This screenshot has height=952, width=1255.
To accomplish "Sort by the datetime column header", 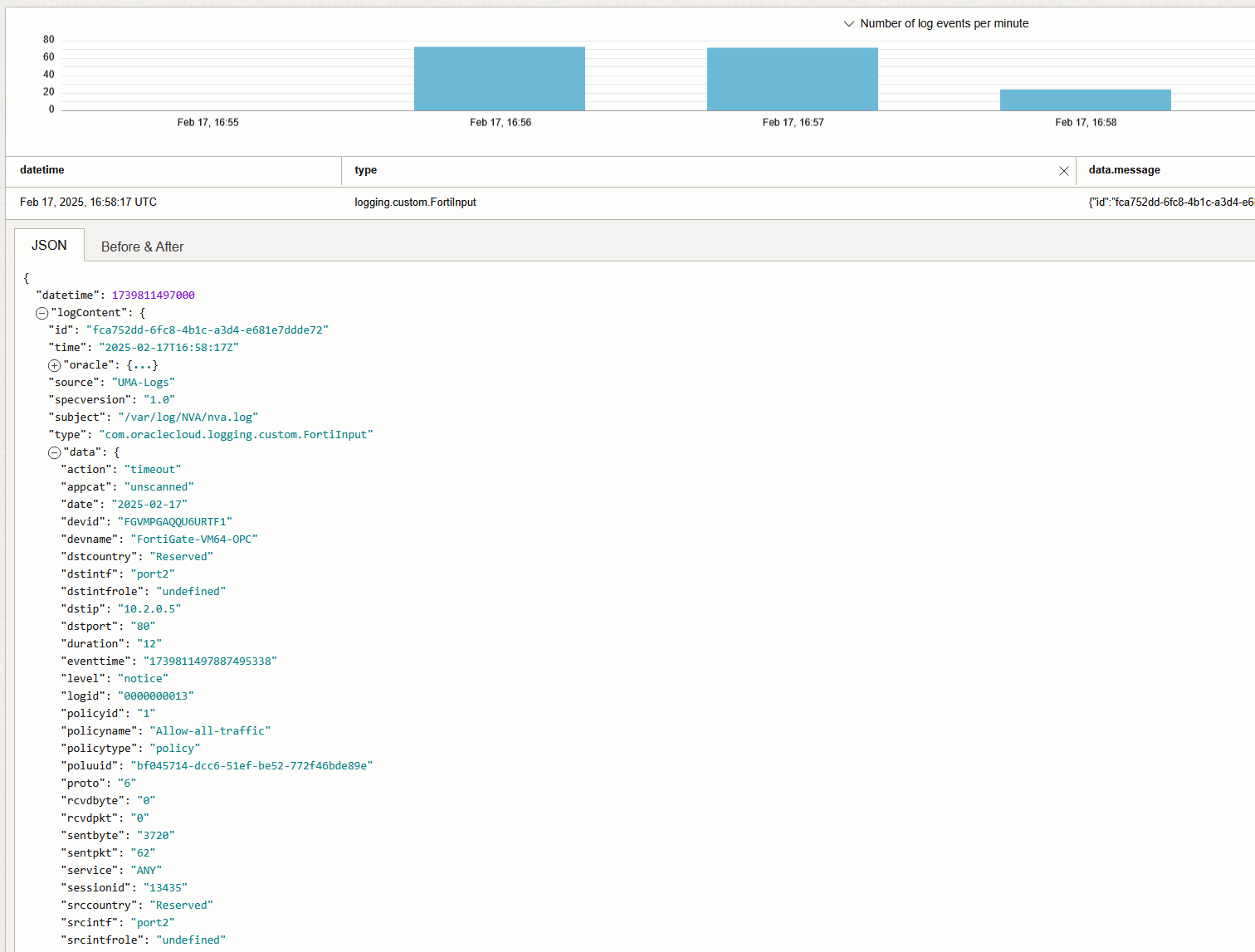I will pyautogui.click(x=42, y=170).
